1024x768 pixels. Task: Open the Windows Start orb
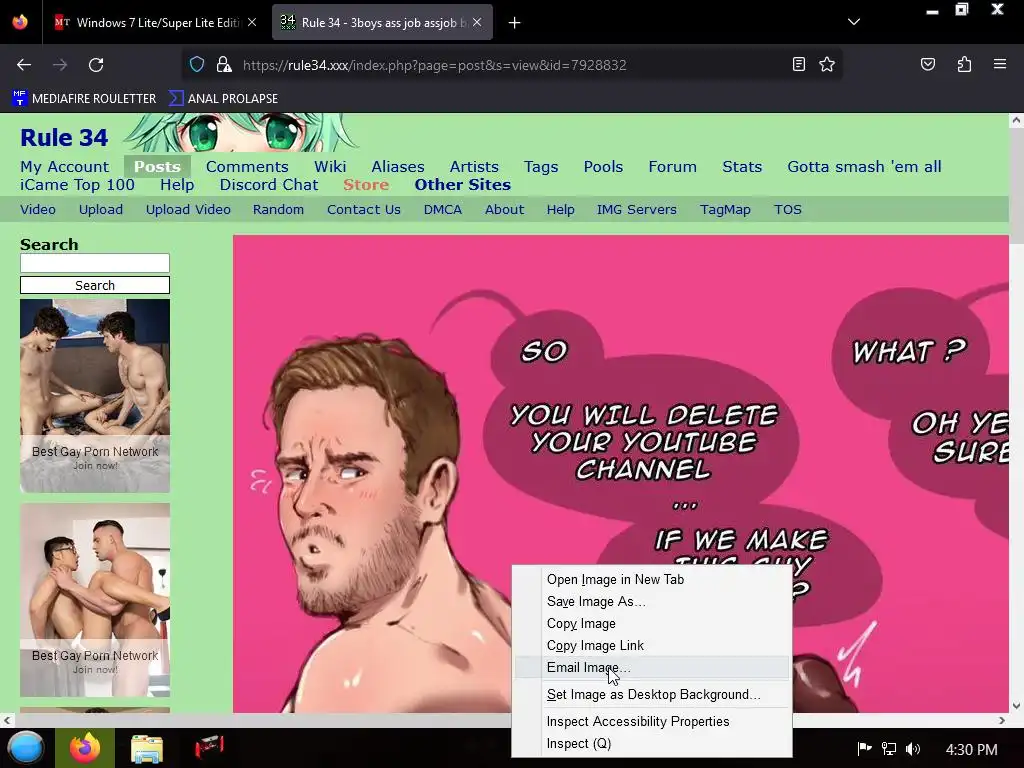point(27,748)
